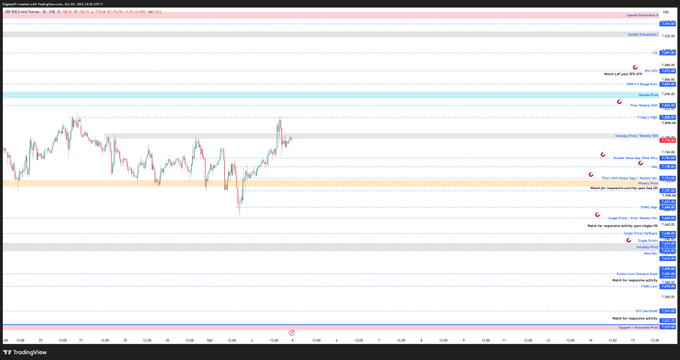Viewport: 680px width, 360px height.
Task: Select the Upside Pivot zone label
Action: [648, 95]
